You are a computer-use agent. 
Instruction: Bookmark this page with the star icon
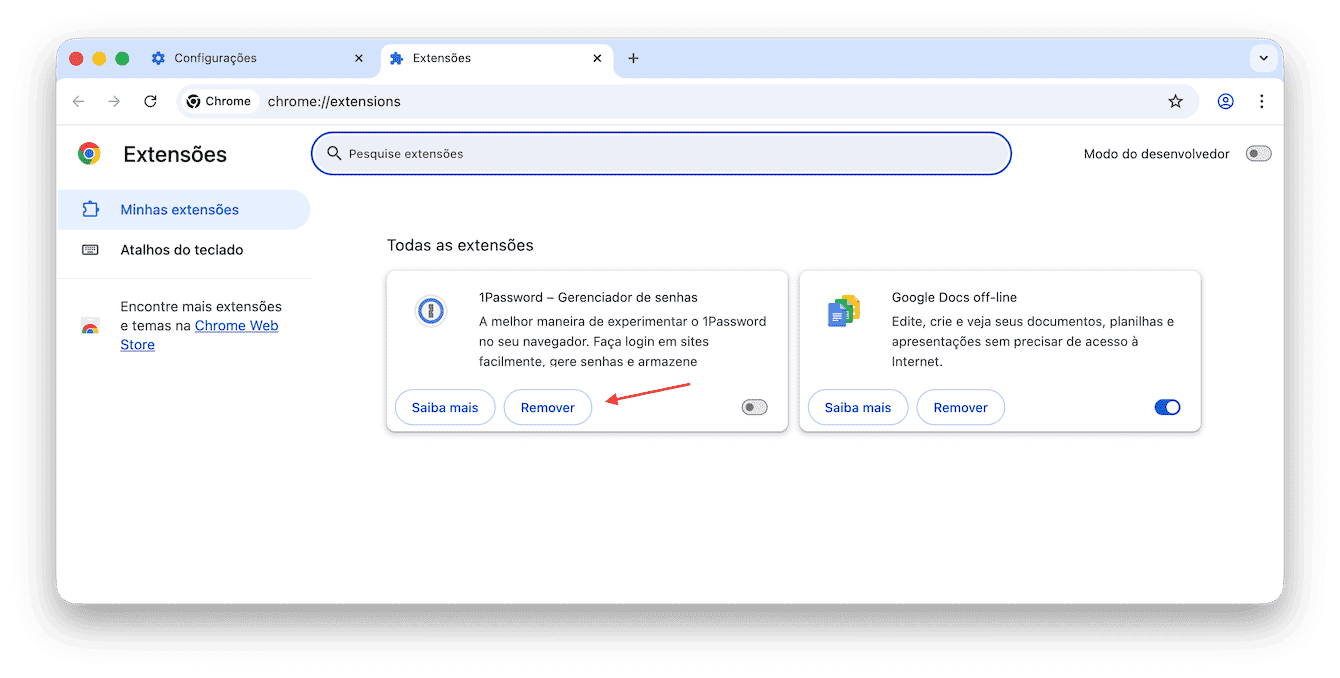[x=1176, y=101]
